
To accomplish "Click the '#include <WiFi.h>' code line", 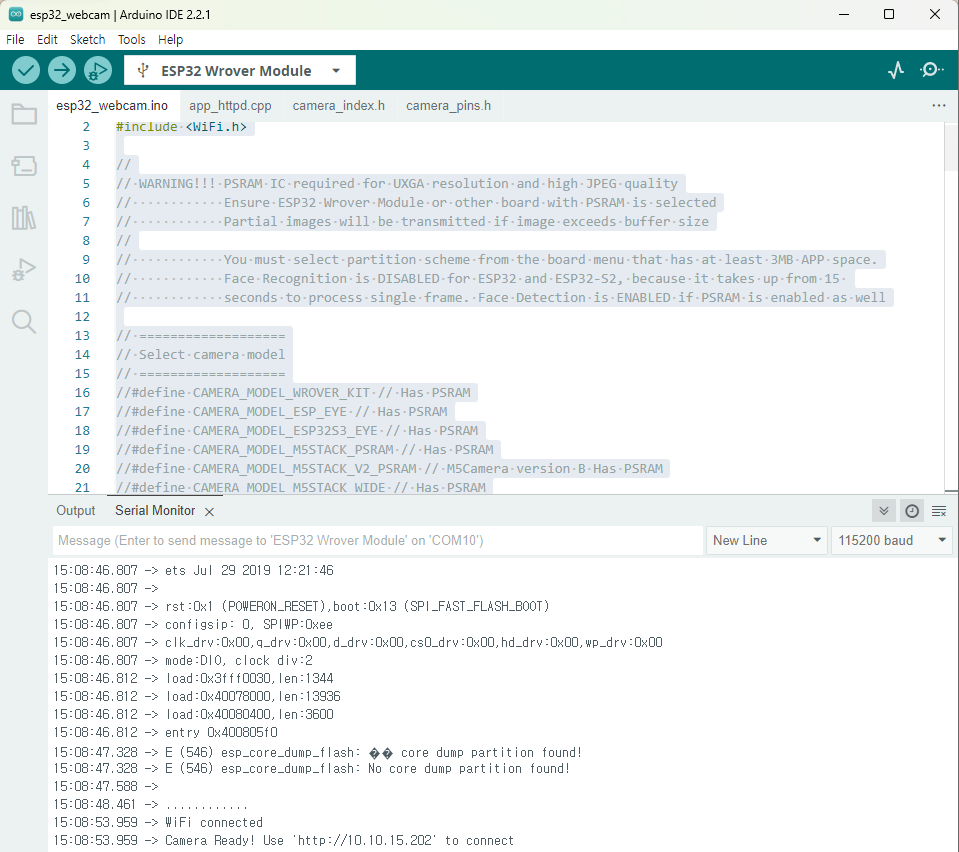I will (181, 127).
